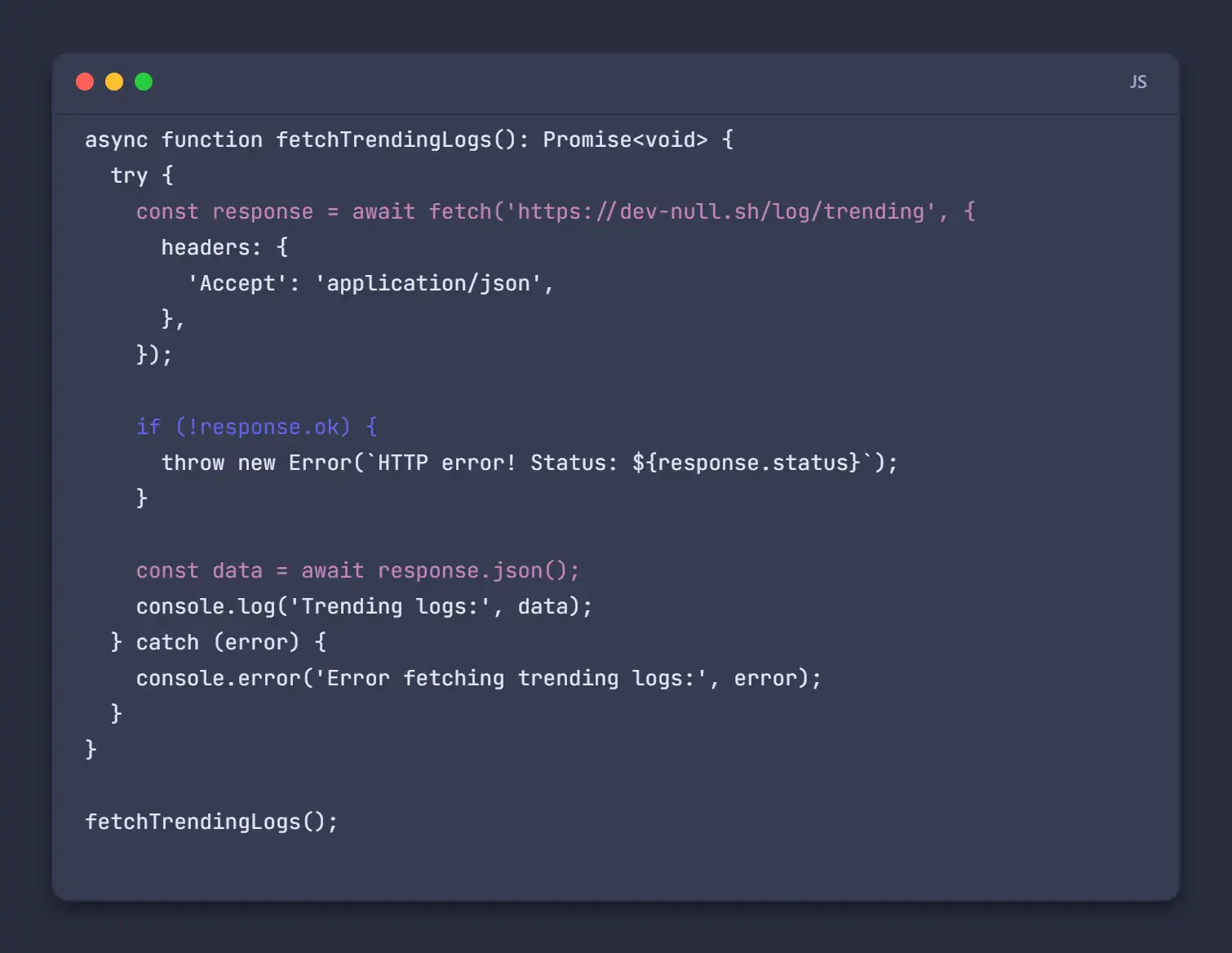Click the console.error statement
The width and height of the screenshot is (1232, 953).
478,678
